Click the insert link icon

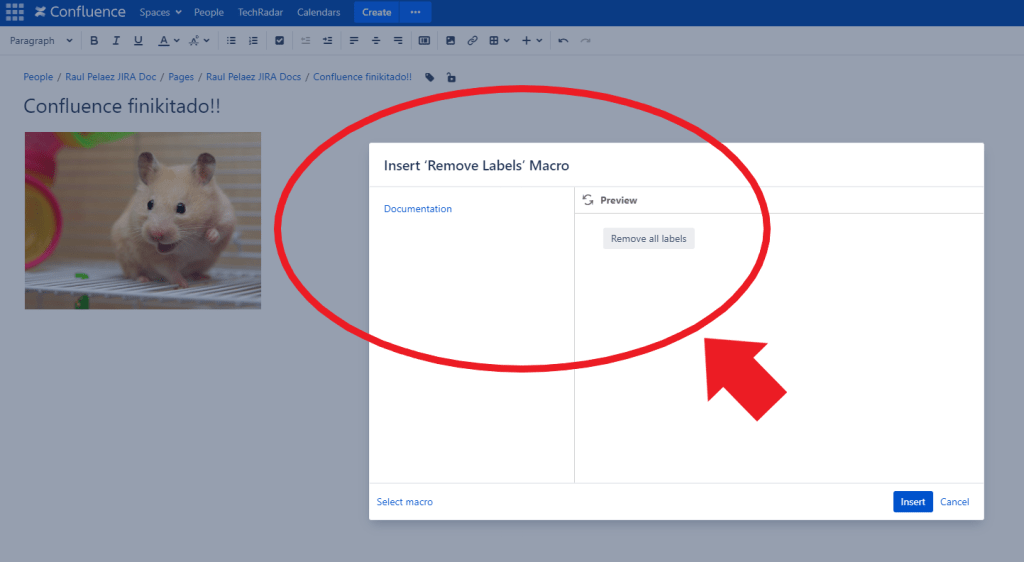(472, 41)
